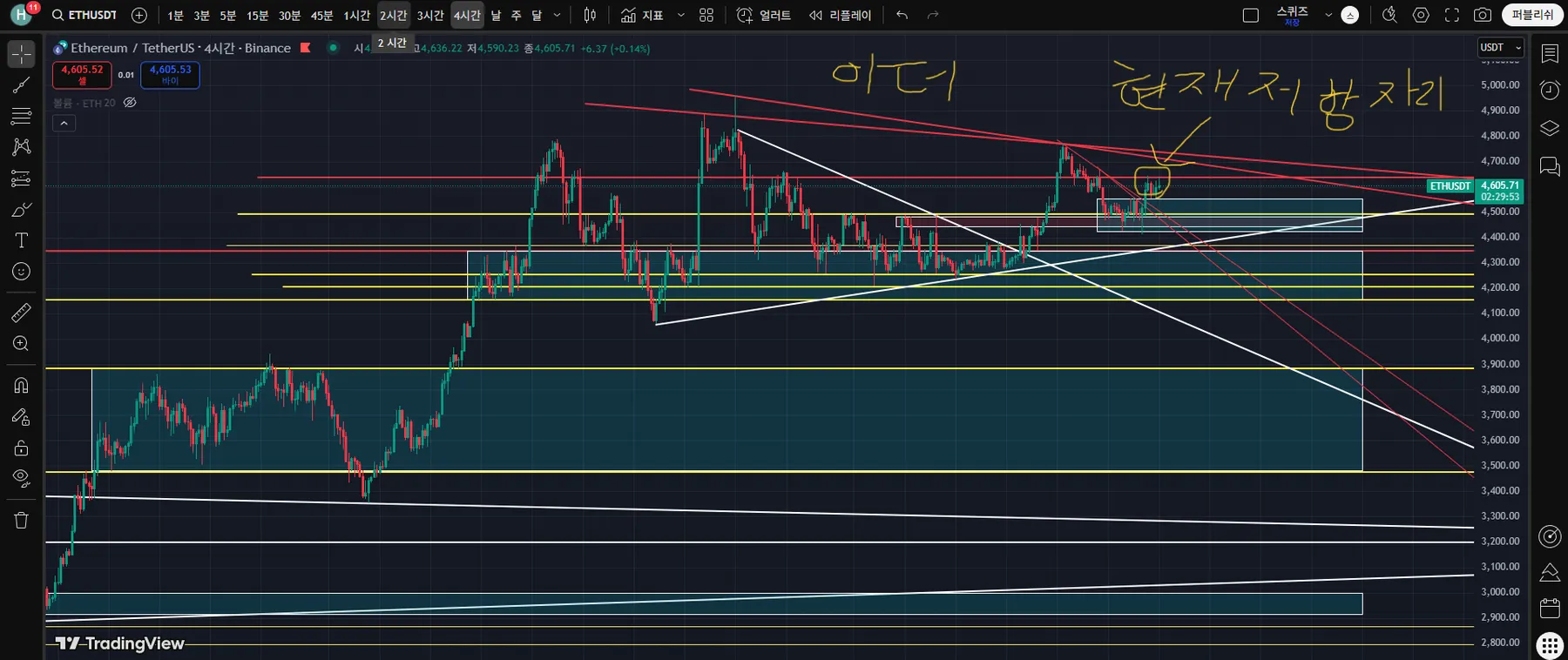Viewport: 1568px width, 660px height.
Task: Select the trend line drawing tool
Action: (x=21, y=85)
